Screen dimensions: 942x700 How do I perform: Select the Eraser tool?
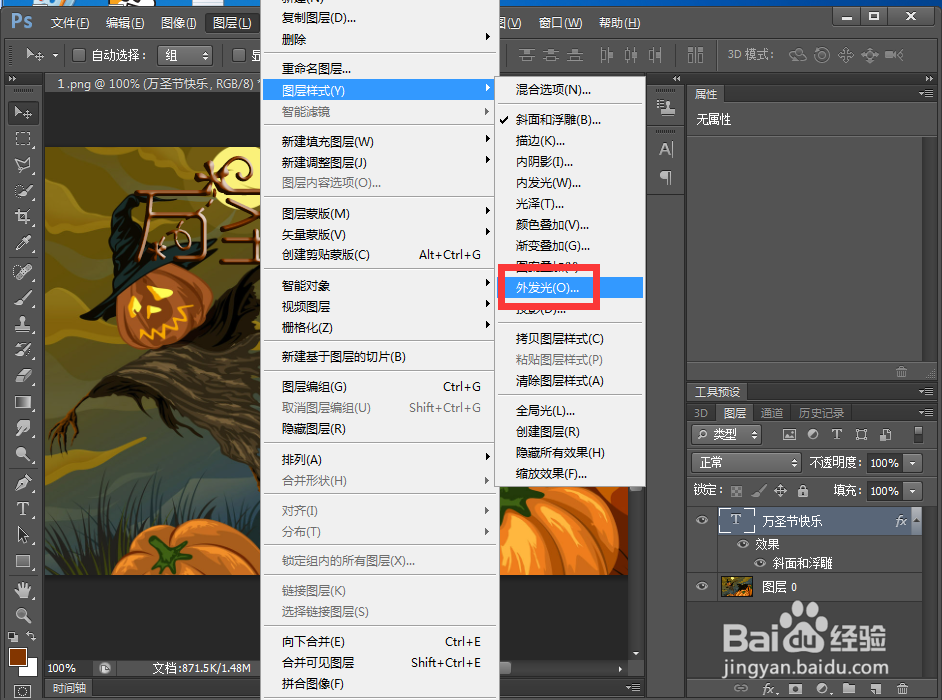pos(23,376)
